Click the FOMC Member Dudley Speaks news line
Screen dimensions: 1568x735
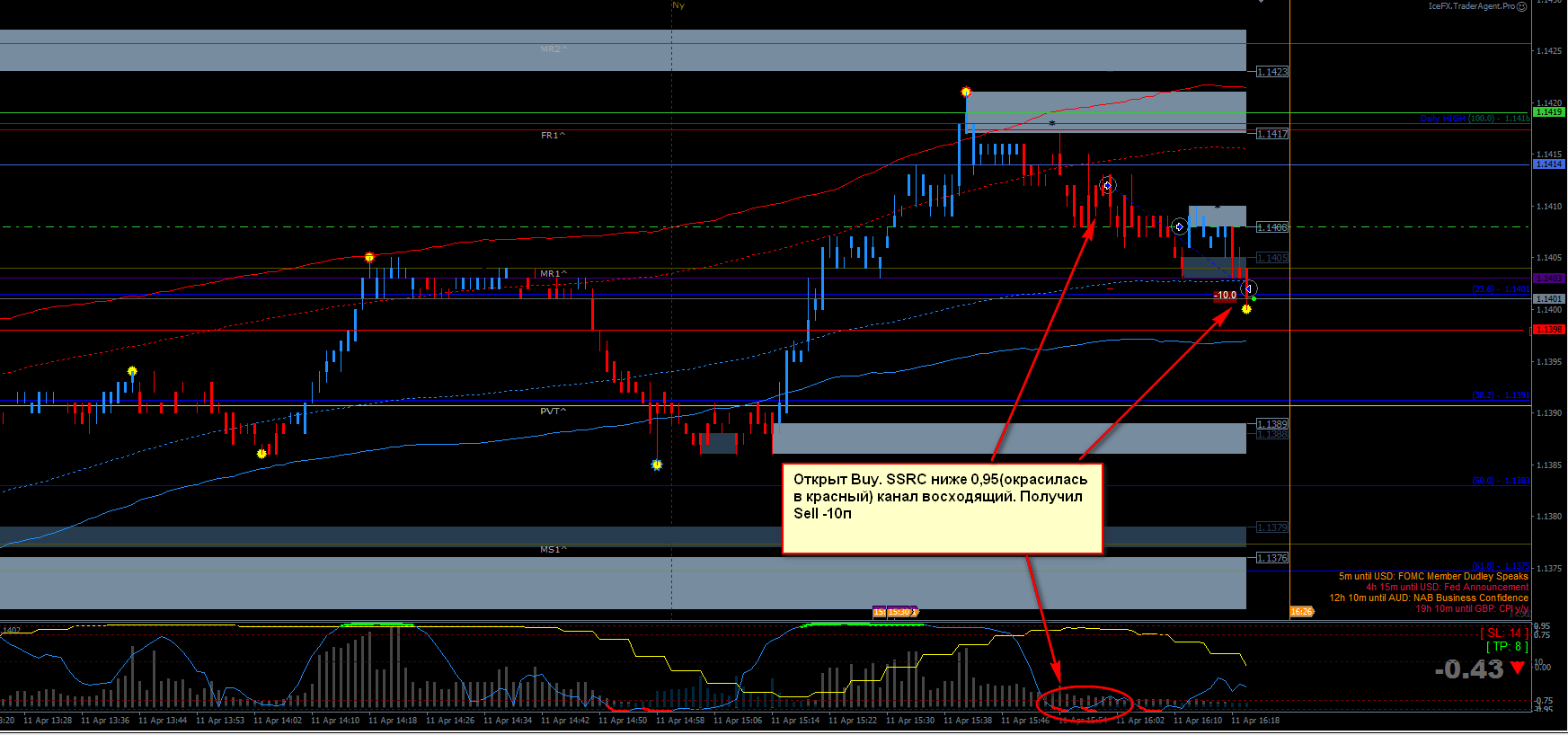pyautogui.click(x=1433, y=577)
